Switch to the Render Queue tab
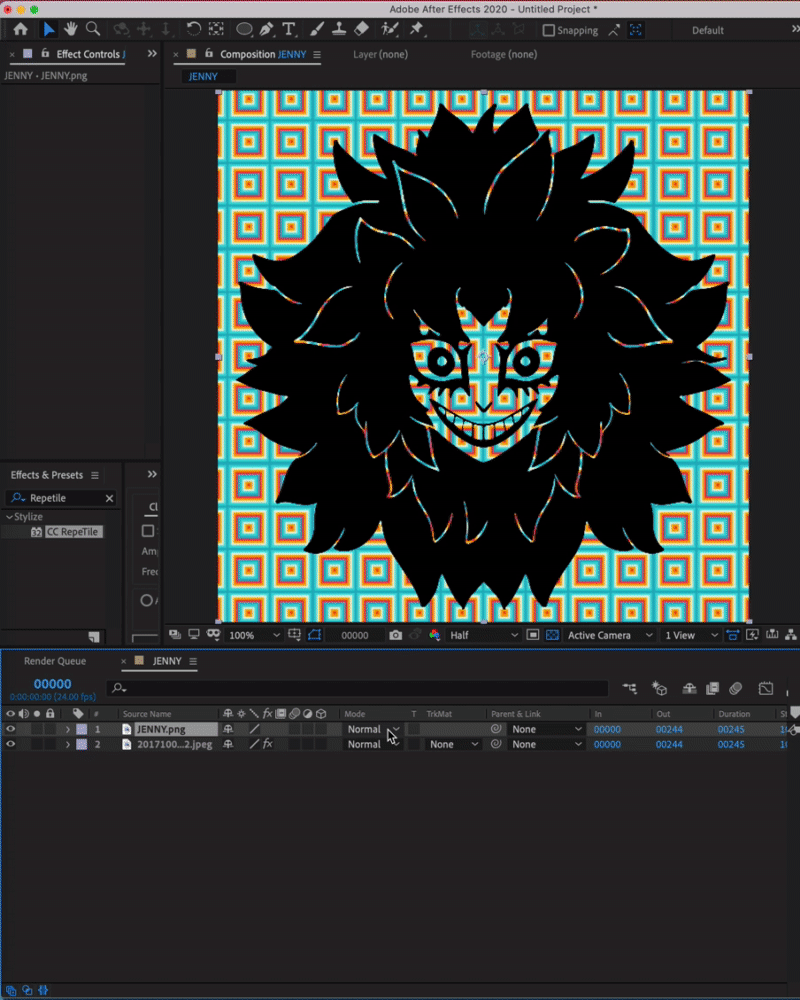The image size is (800, 1000). [x=55, y=661]
